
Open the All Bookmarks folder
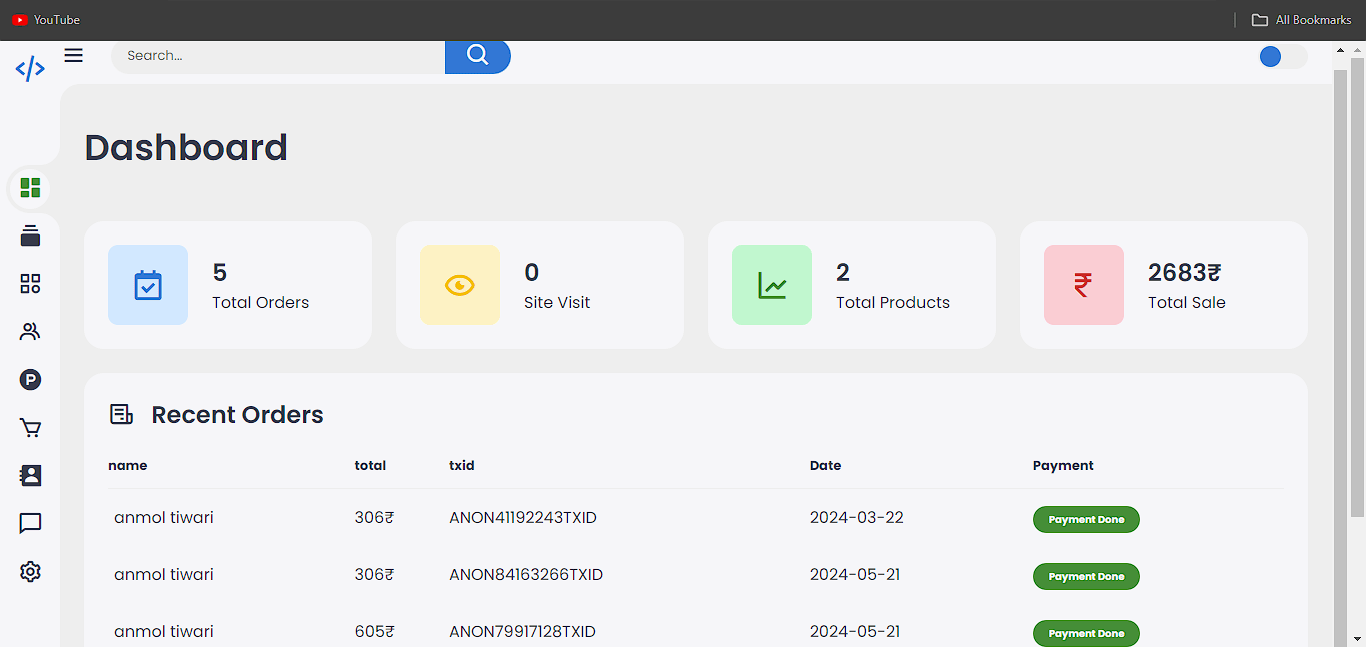(1302, 20)
